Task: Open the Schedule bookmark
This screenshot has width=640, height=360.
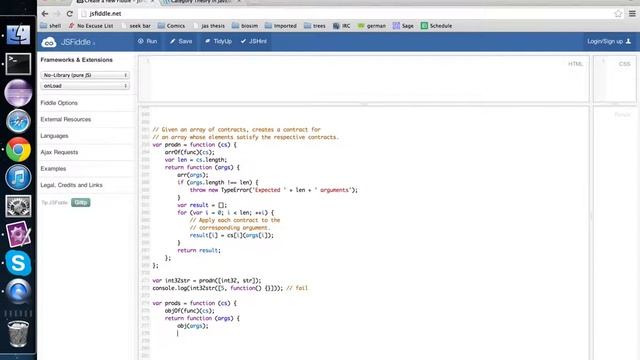Action: 436,26
